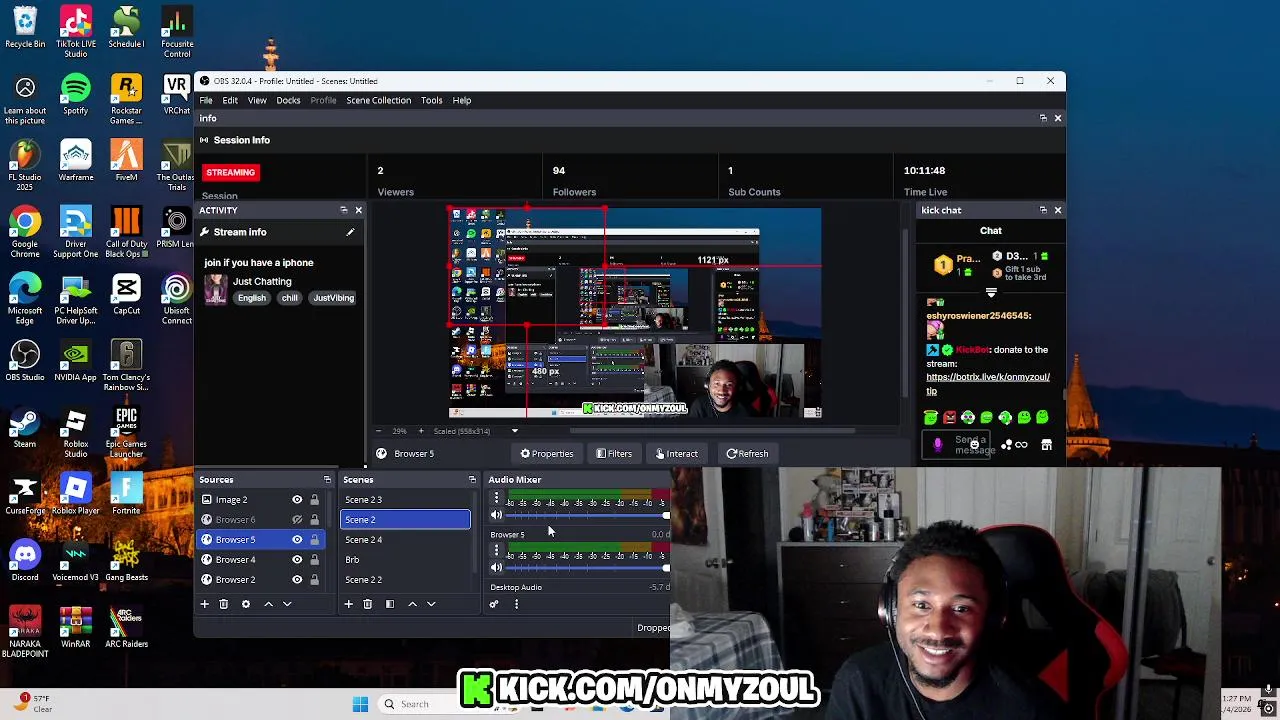Click the Interact button
The width and height of the screenshot is (1280, 720).
click(x=677, y=454)
